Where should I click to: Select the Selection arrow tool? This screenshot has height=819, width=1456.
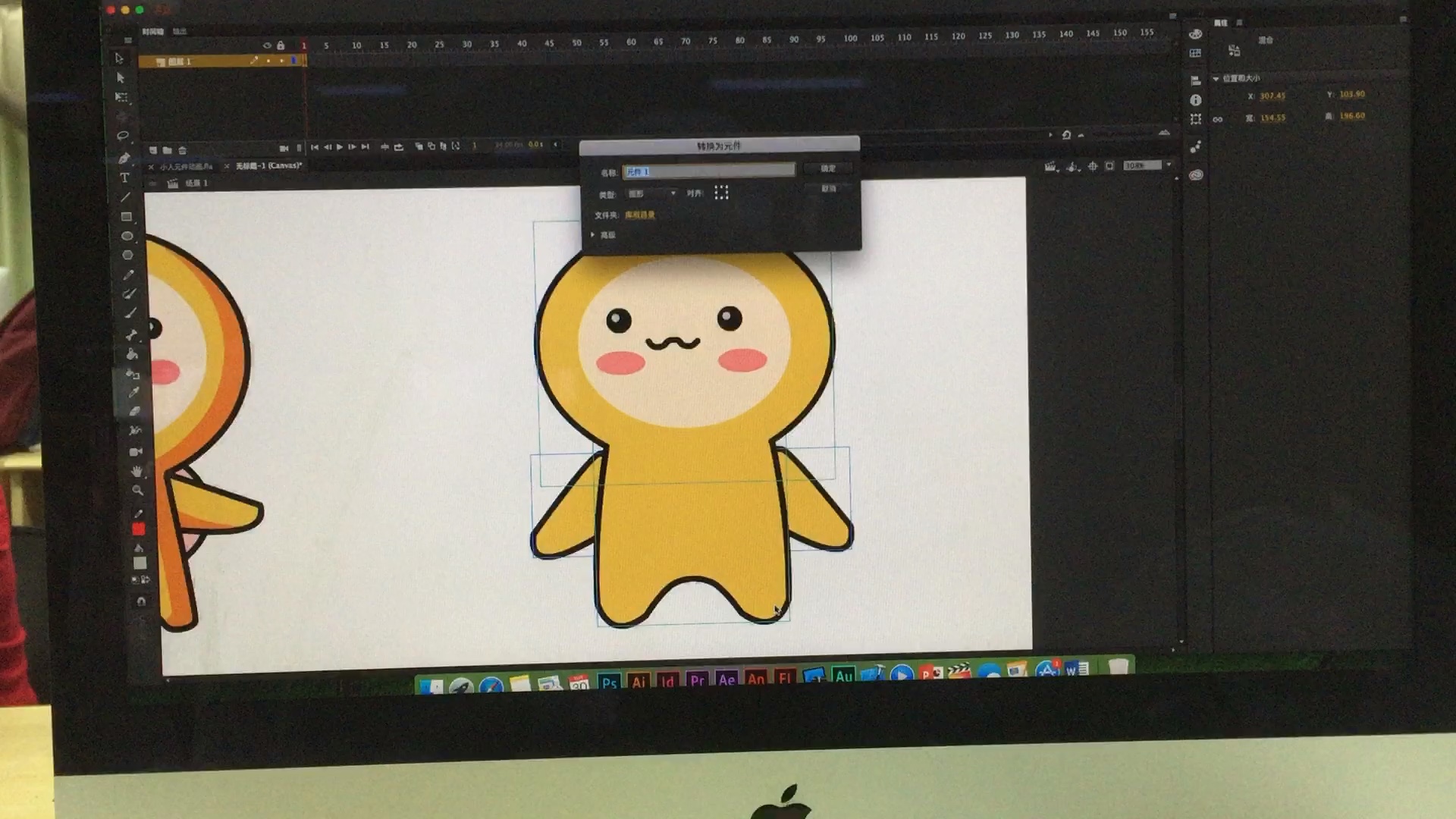click(x=119, y=58)
